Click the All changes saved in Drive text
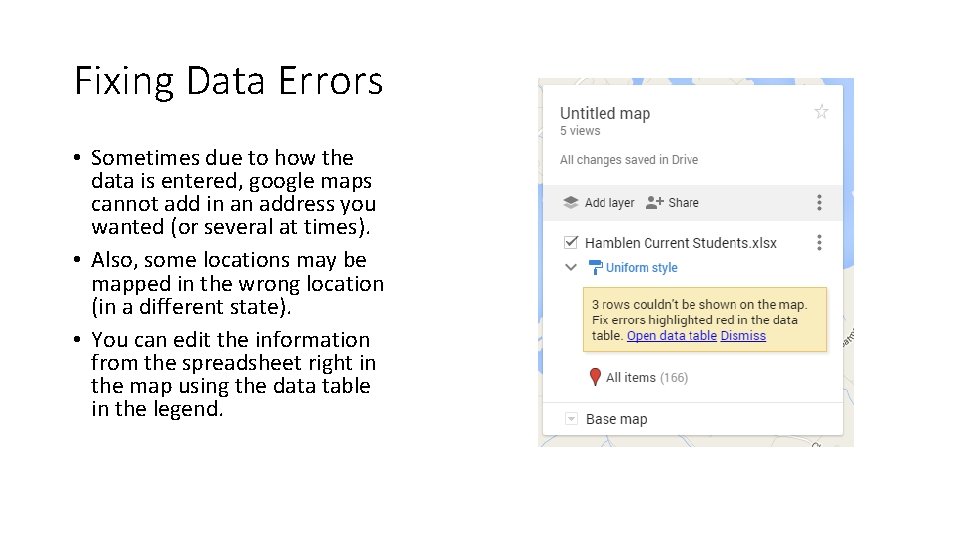The width and height of the screenshot is (960, 540). pyautogui.click(x=629, y=160)
